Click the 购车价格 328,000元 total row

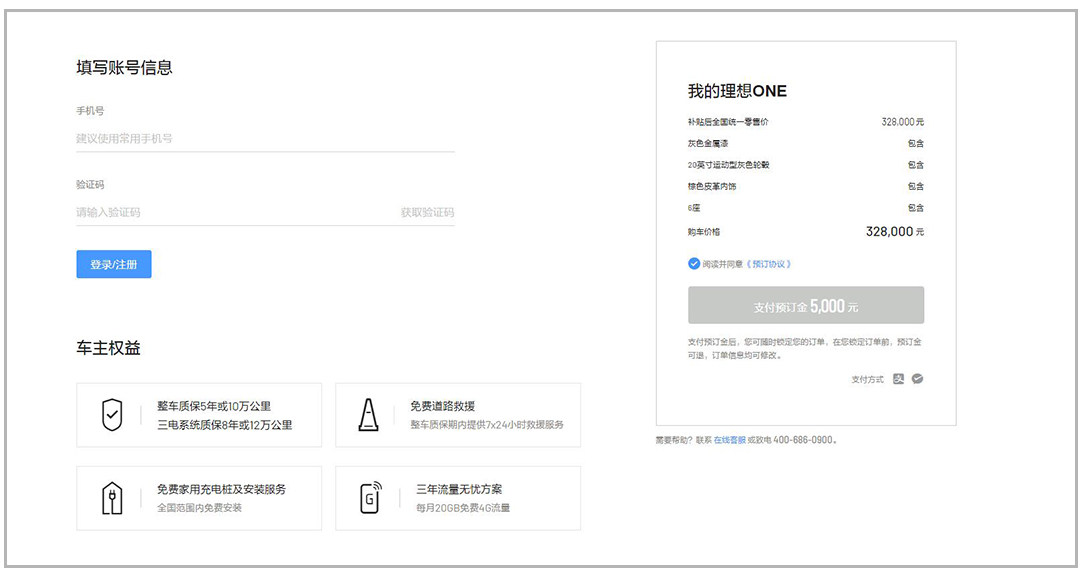[805, 232]
